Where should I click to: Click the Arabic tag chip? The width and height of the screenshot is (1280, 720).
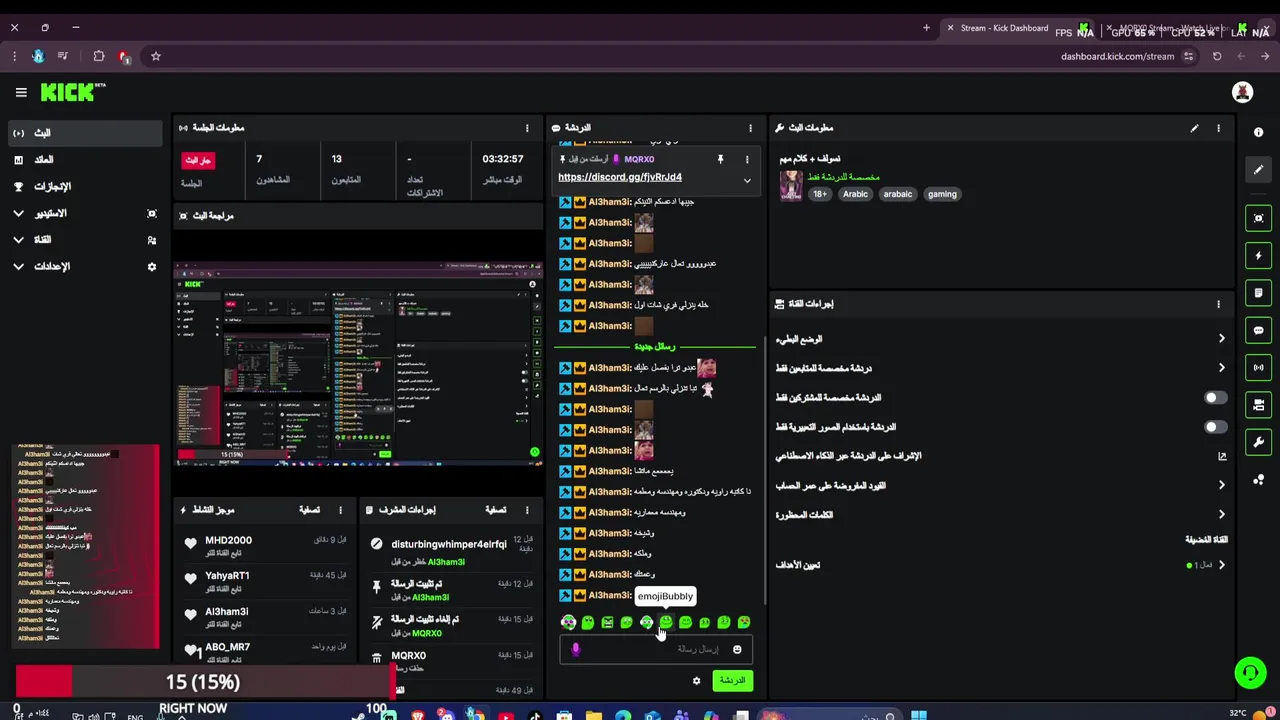(855, 194)
